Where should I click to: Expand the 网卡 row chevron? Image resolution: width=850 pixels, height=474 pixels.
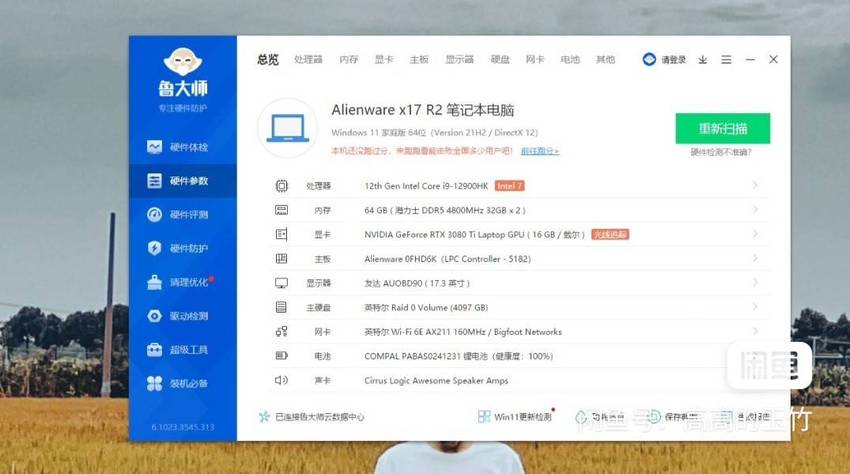[755, 331]
